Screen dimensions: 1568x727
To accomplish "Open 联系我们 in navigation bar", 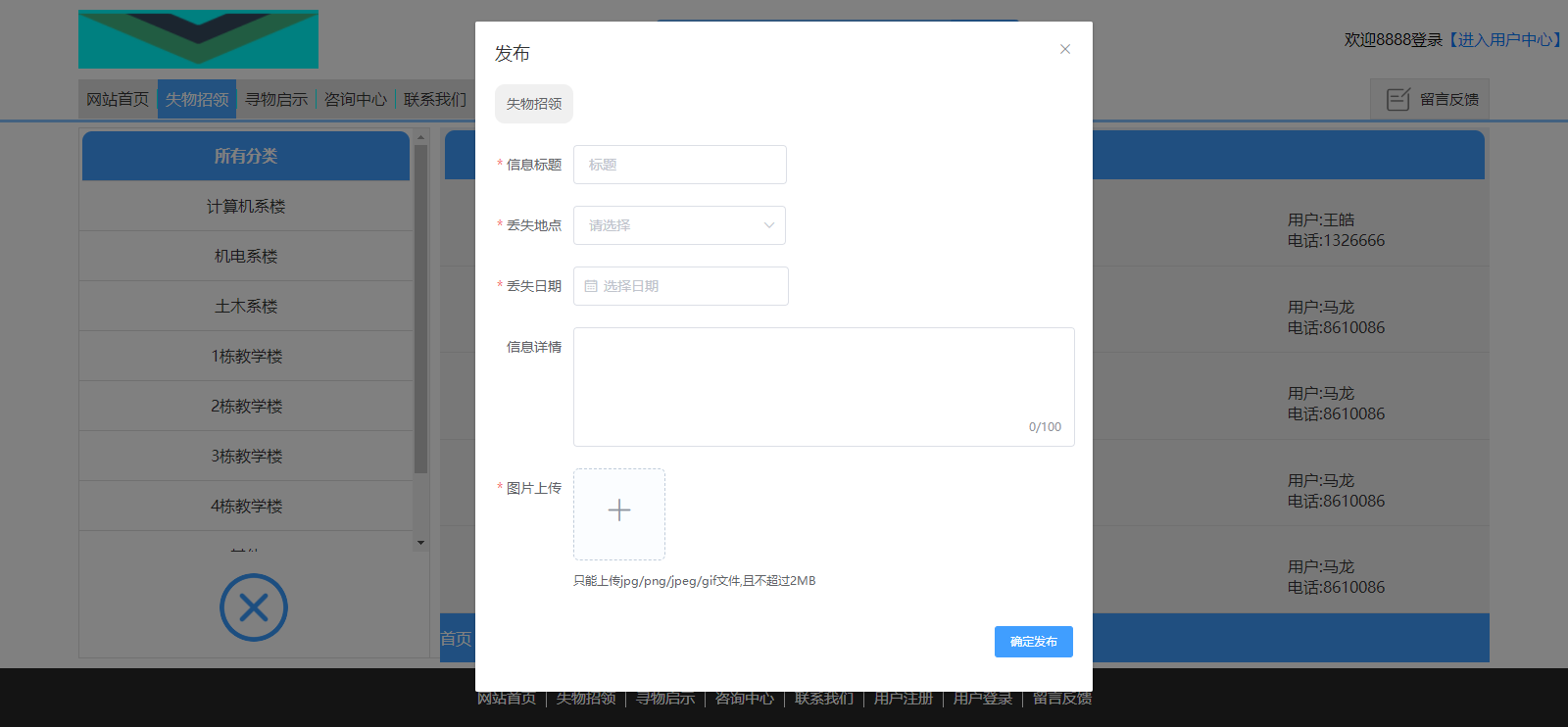I will tap(435, 99).
